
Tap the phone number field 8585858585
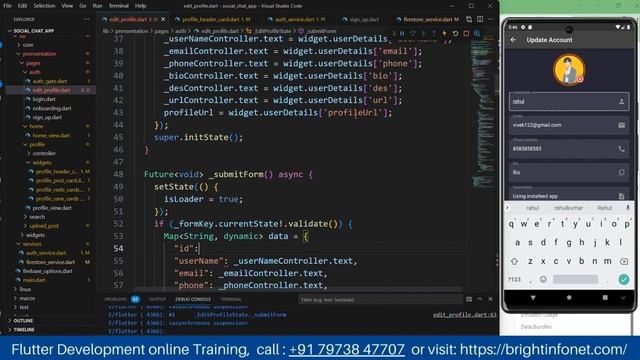click(569, 149)
